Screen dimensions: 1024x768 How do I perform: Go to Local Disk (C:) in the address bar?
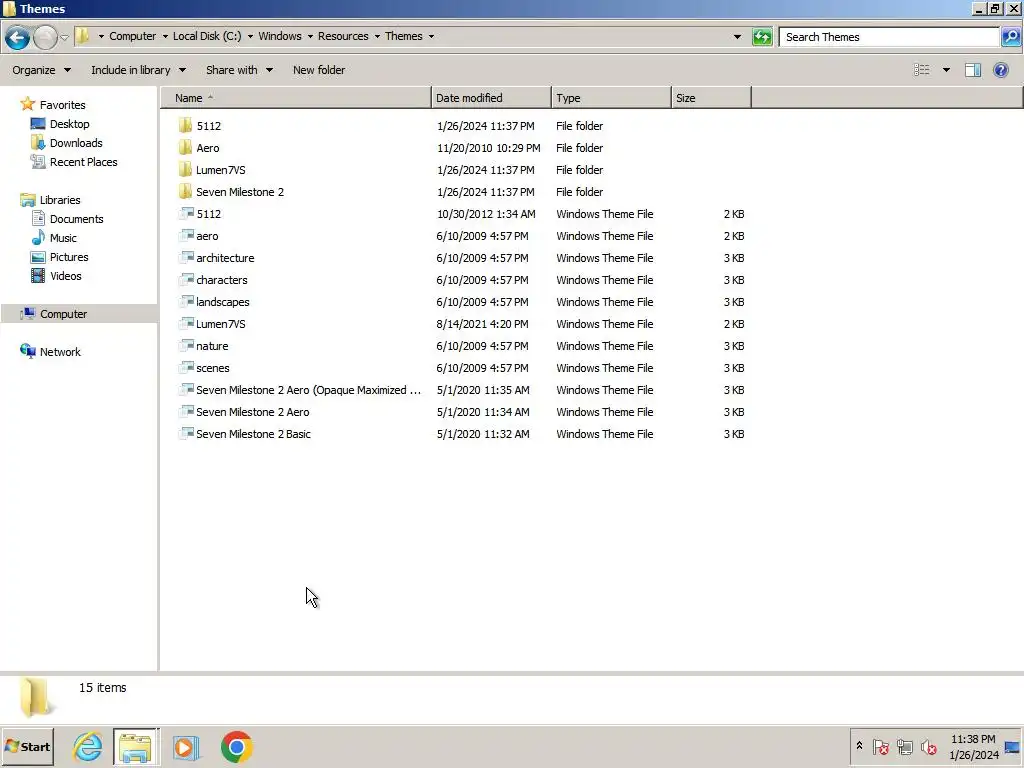point(207,37)
